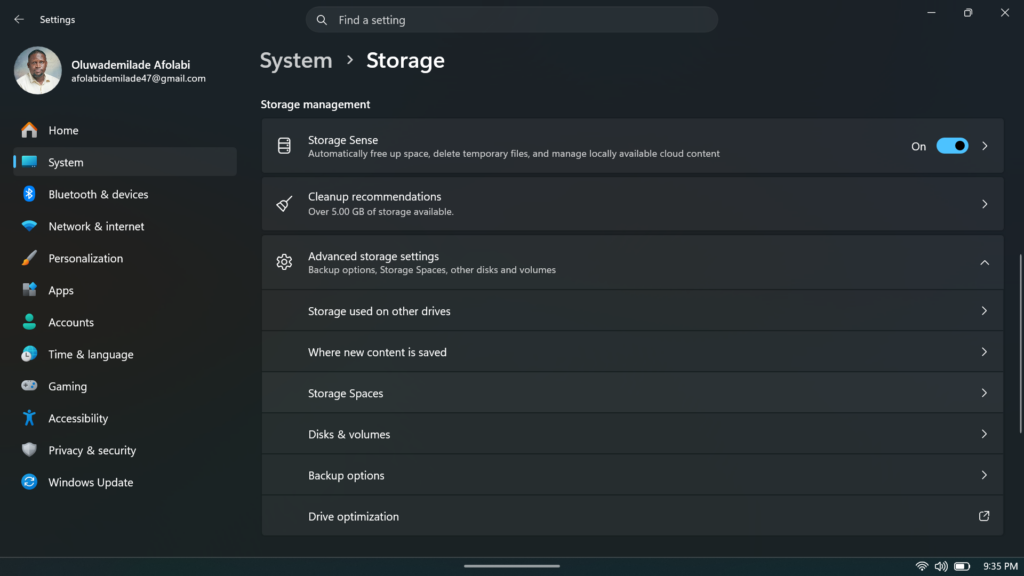Open Windows Update settings page

tap(125, 482)
